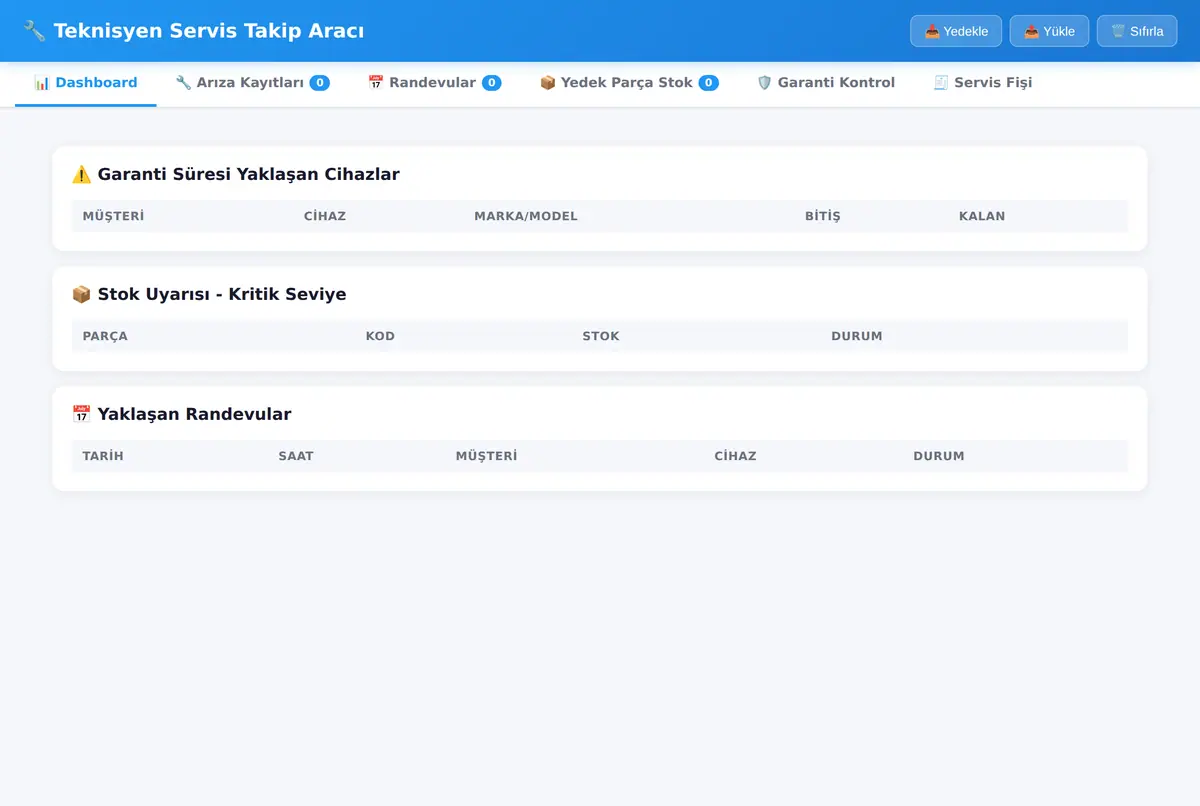Screen dimensions: 1200x806
Task: Click the Yedekle backup button
Action: [956, 31]
